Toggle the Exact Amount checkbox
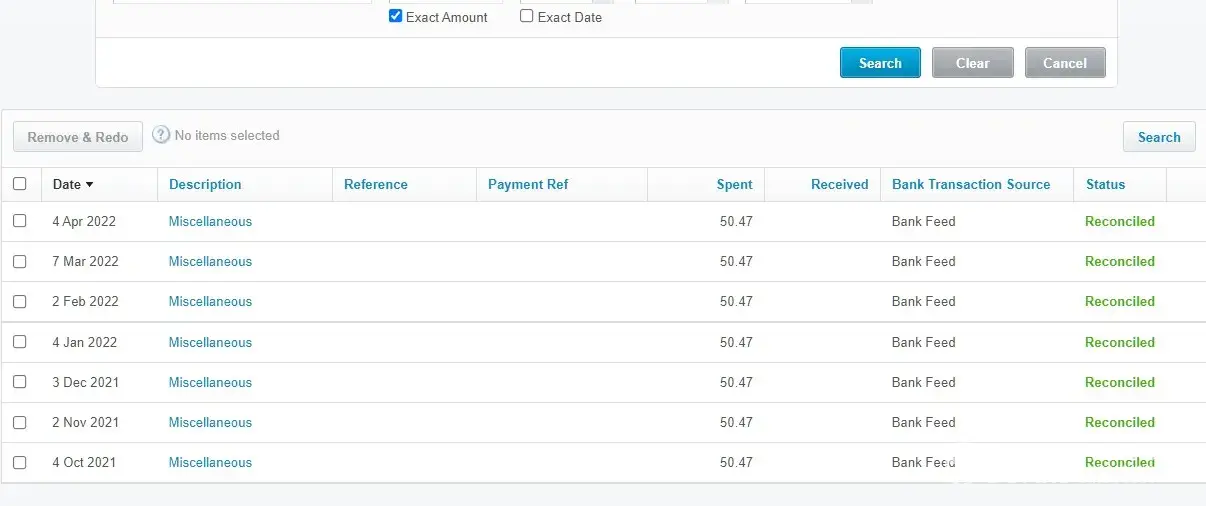 (395, 16)
